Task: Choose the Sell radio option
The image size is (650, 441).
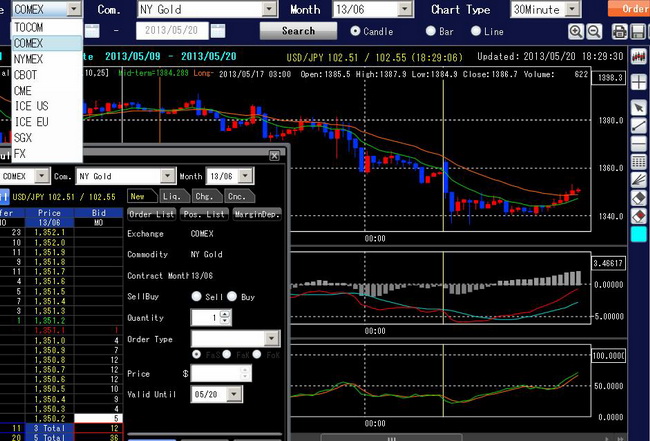Action: click(196, 296)
